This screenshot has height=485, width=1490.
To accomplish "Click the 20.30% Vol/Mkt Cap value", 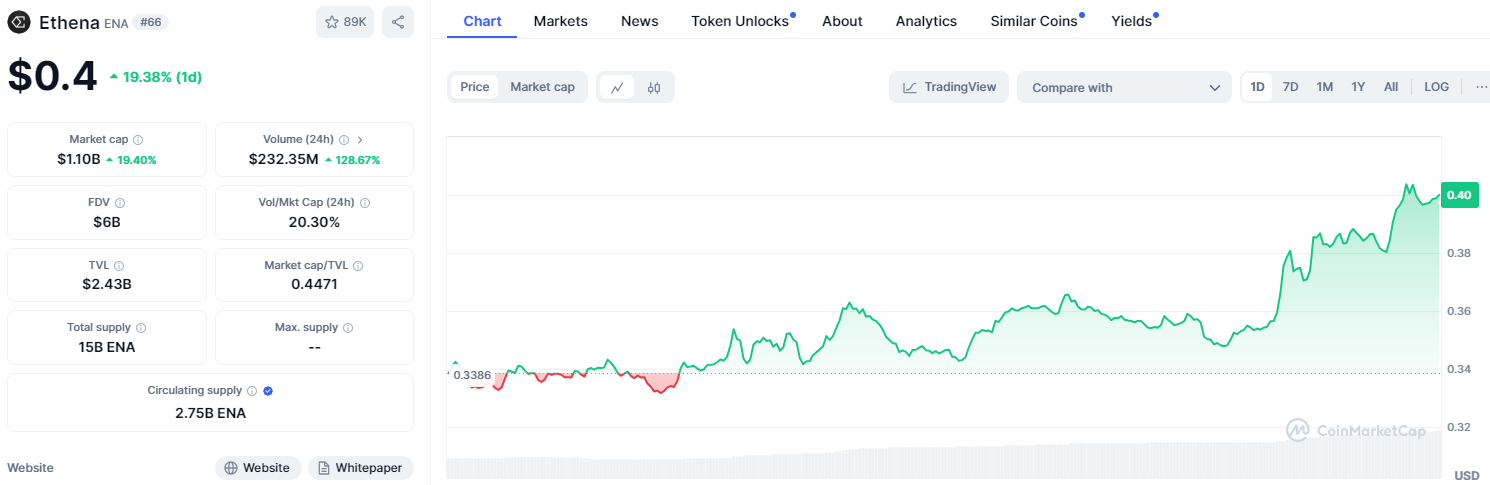I will (x=314, y=222).
